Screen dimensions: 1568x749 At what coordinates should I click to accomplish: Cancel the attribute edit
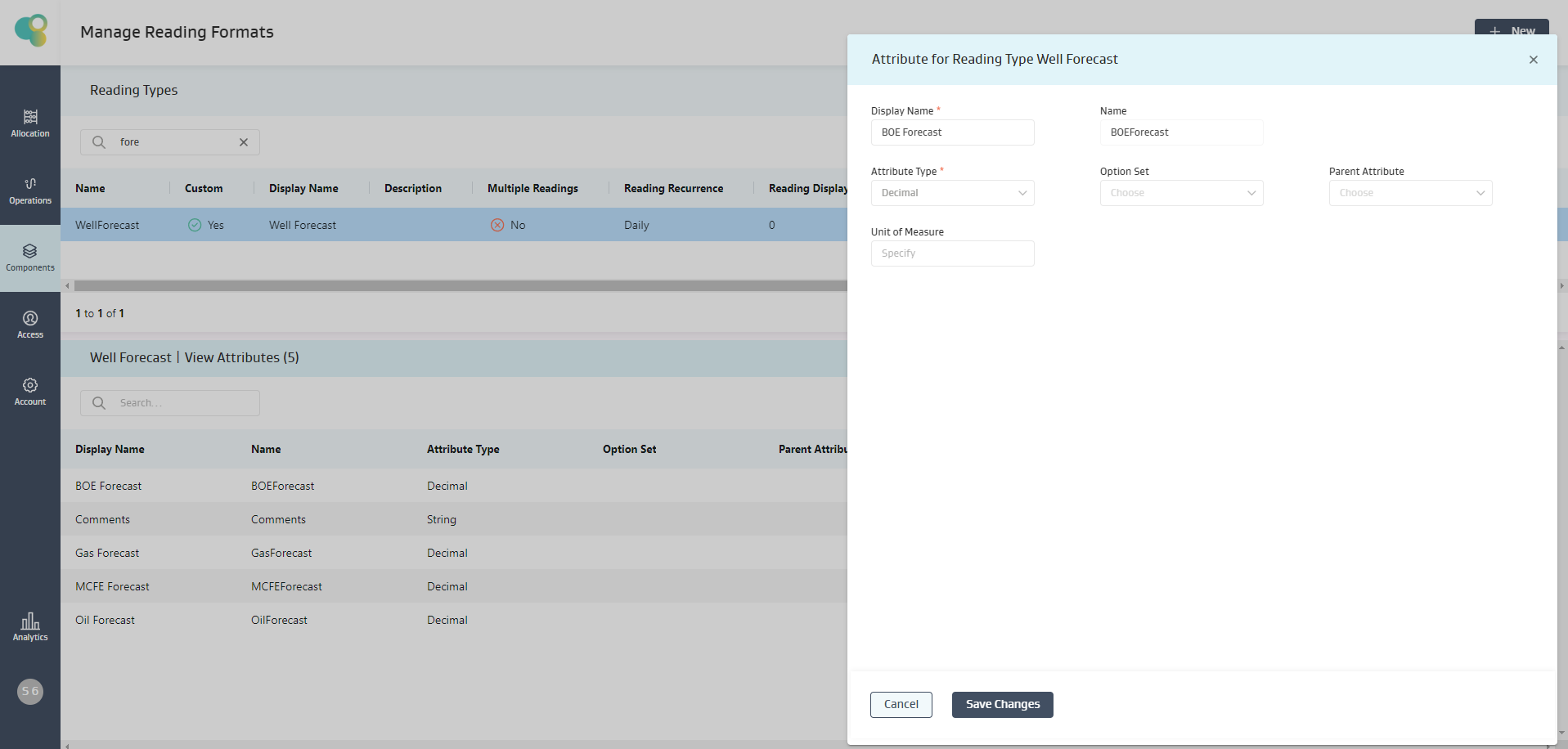(901, 705)
